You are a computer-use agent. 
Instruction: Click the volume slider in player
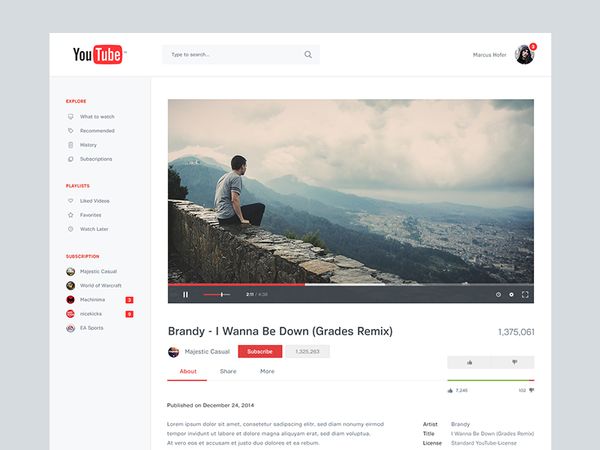click(217, 294)
